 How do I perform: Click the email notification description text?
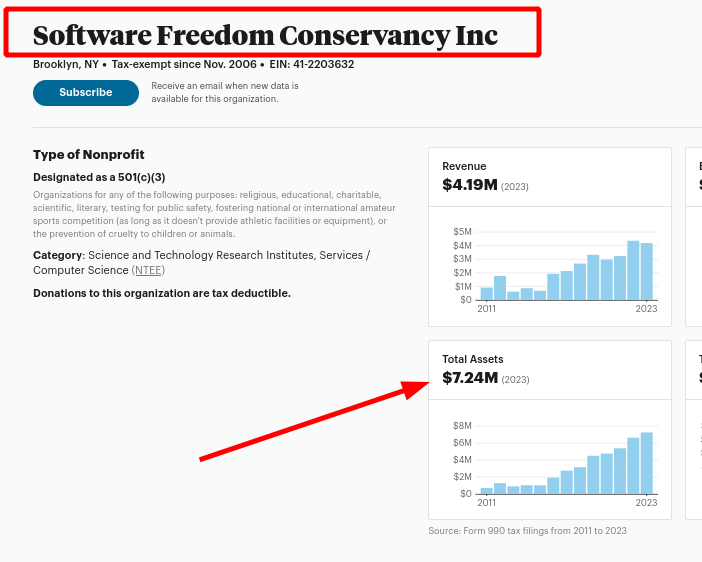[x=224, y=92]
